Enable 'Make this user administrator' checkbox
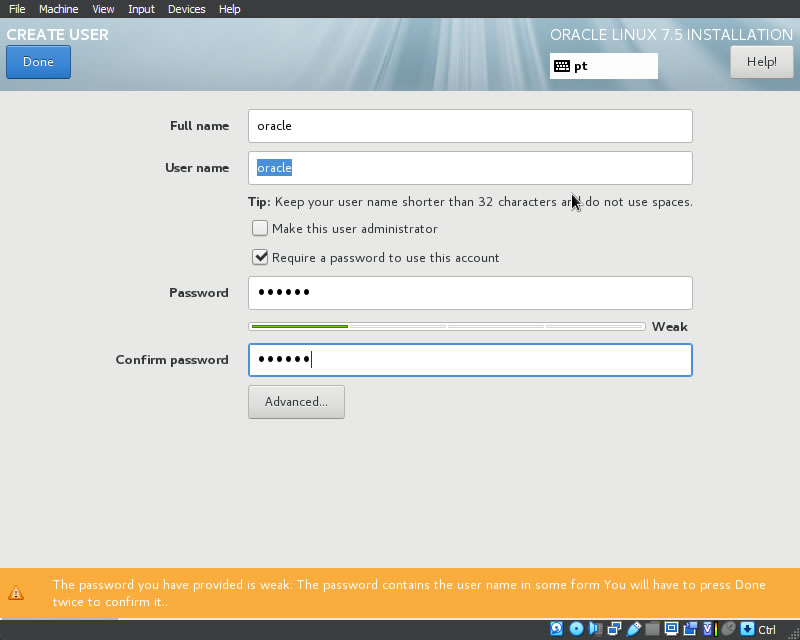Screen dimensions: 800x640 [260, 228]
